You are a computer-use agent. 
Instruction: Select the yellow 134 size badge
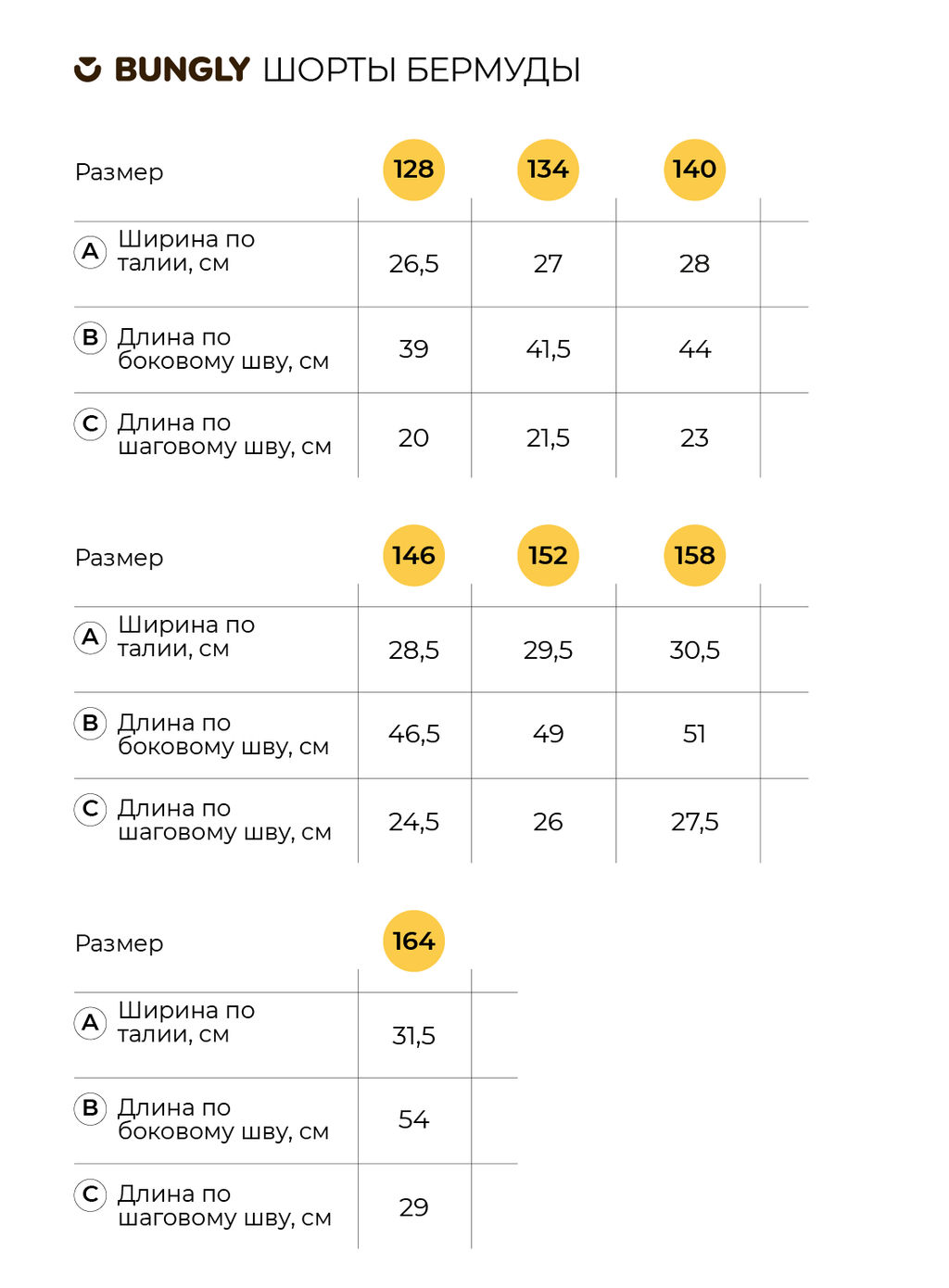point(548,170)
